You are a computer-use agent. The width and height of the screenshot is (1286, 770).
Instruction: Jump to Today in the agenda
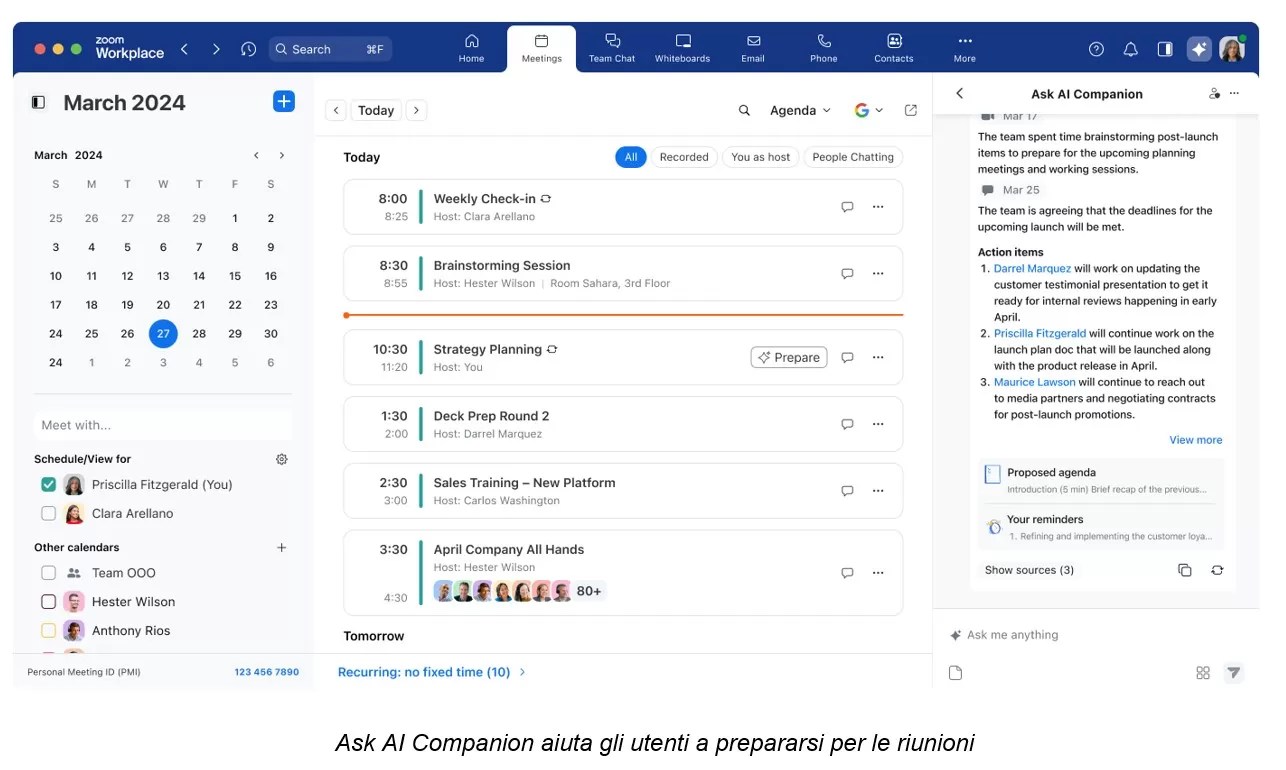point(376,110)
